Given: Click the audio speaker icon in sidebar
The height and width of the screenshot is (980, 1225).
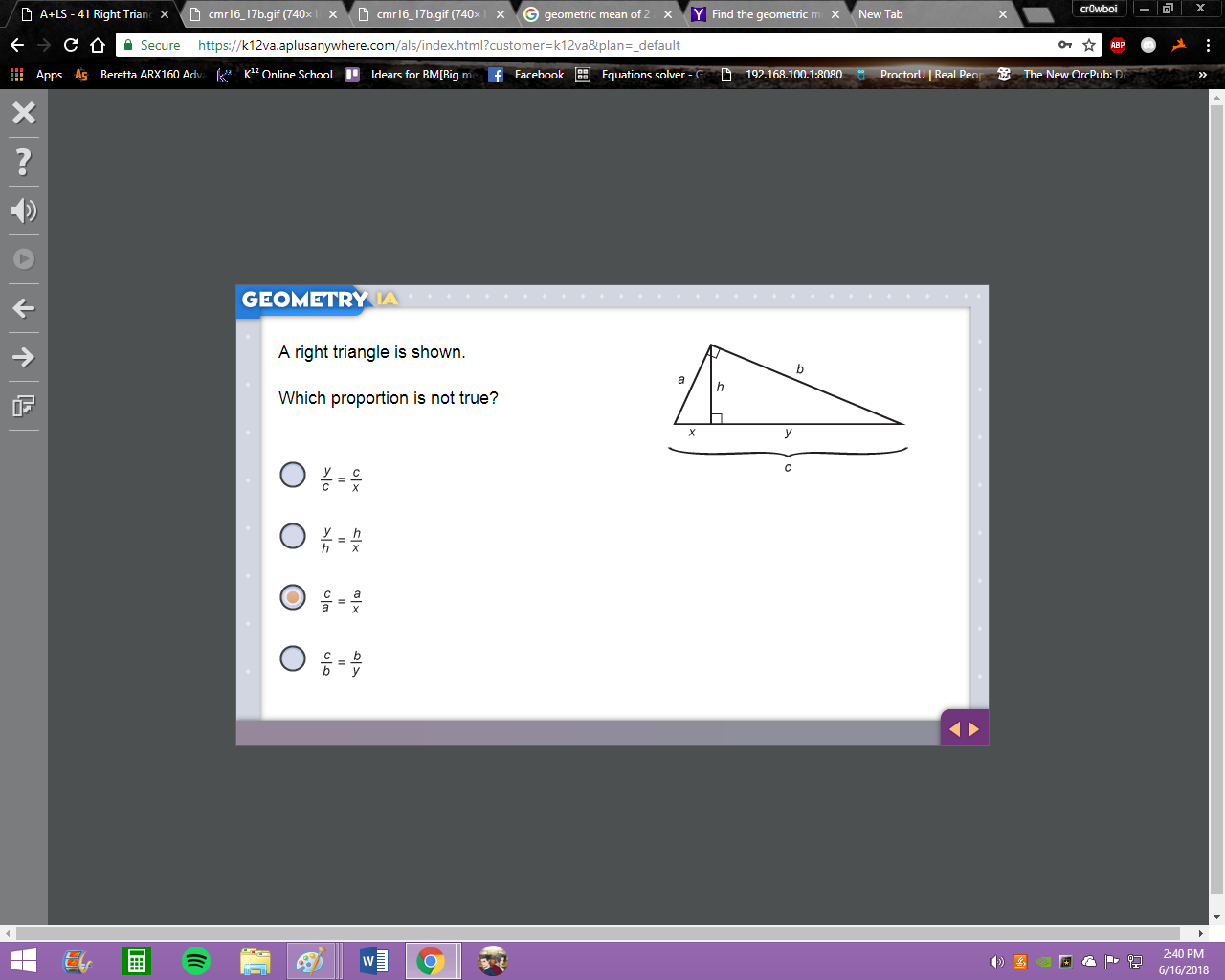Looking at the screenshot, I should 24,211.
